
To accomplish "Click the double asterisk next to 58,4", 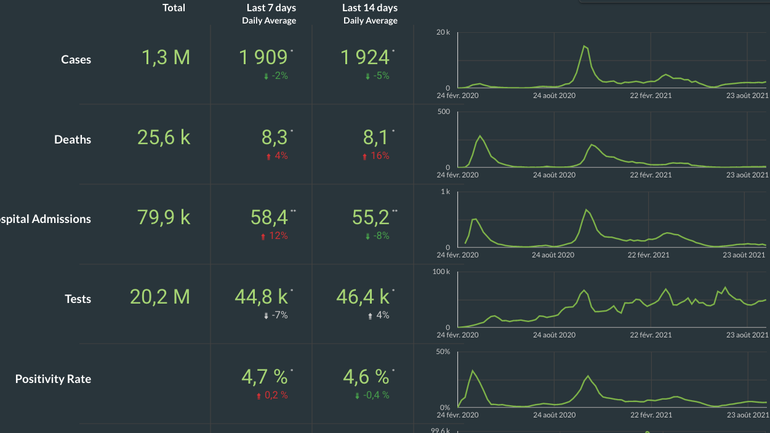I will pyautogui.click(x=293, y=211).
